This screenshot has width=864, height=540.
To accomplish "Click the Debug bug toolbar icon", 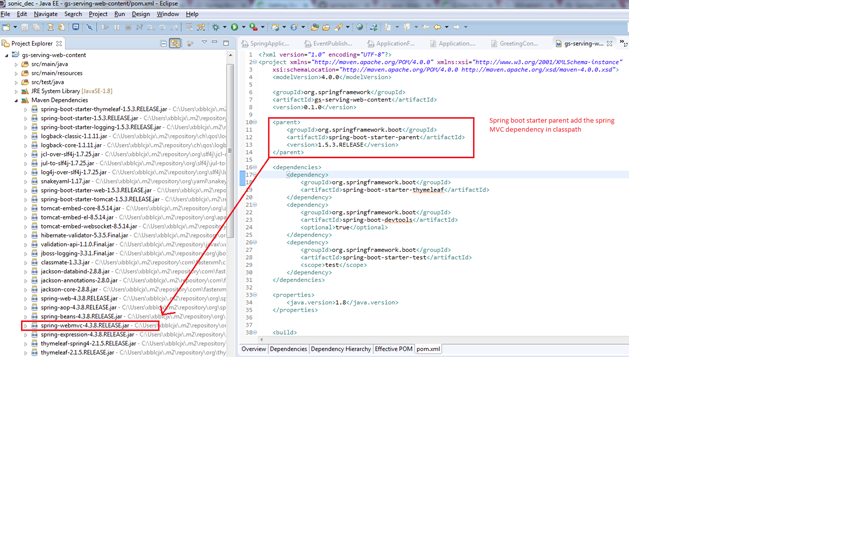I will (x=215, y=27).
